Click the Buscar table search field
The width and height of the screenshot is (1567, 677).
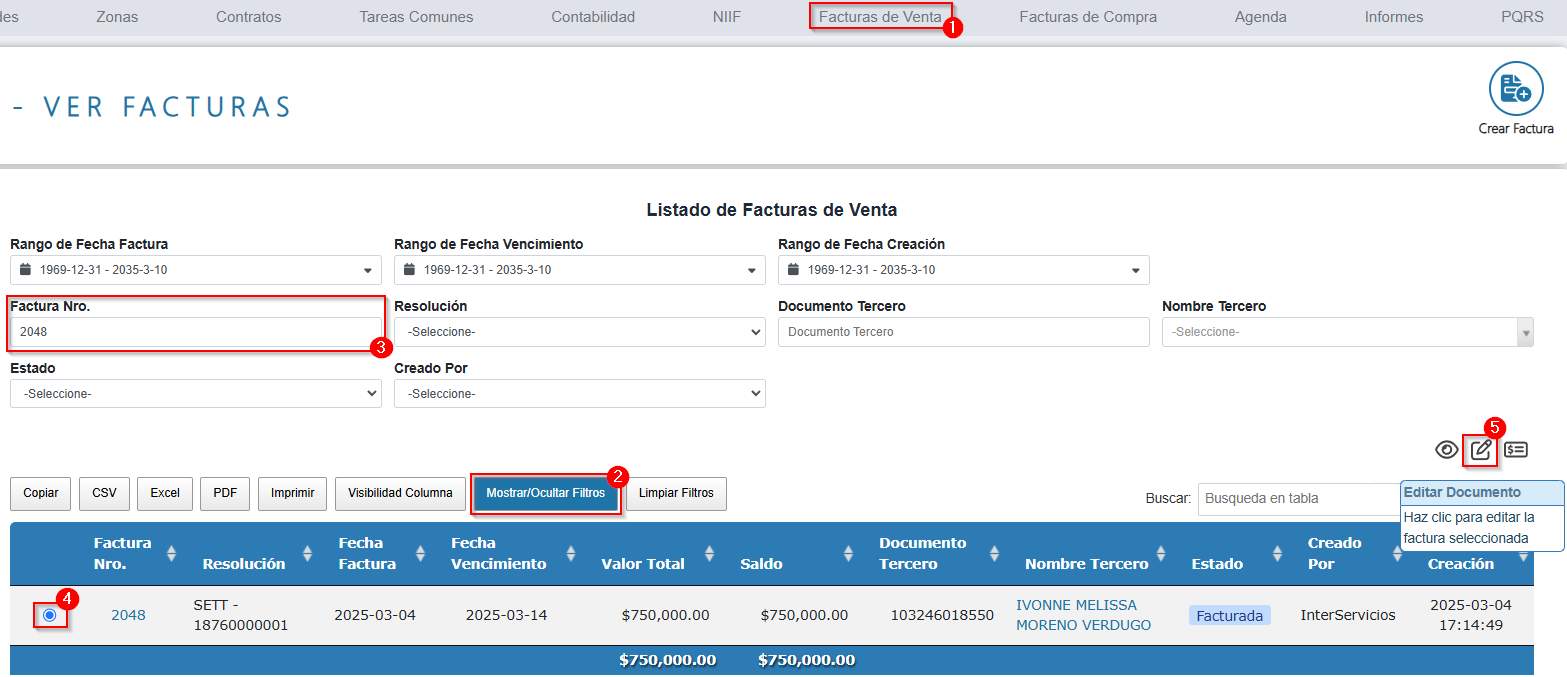click(x=1298, y=498)
